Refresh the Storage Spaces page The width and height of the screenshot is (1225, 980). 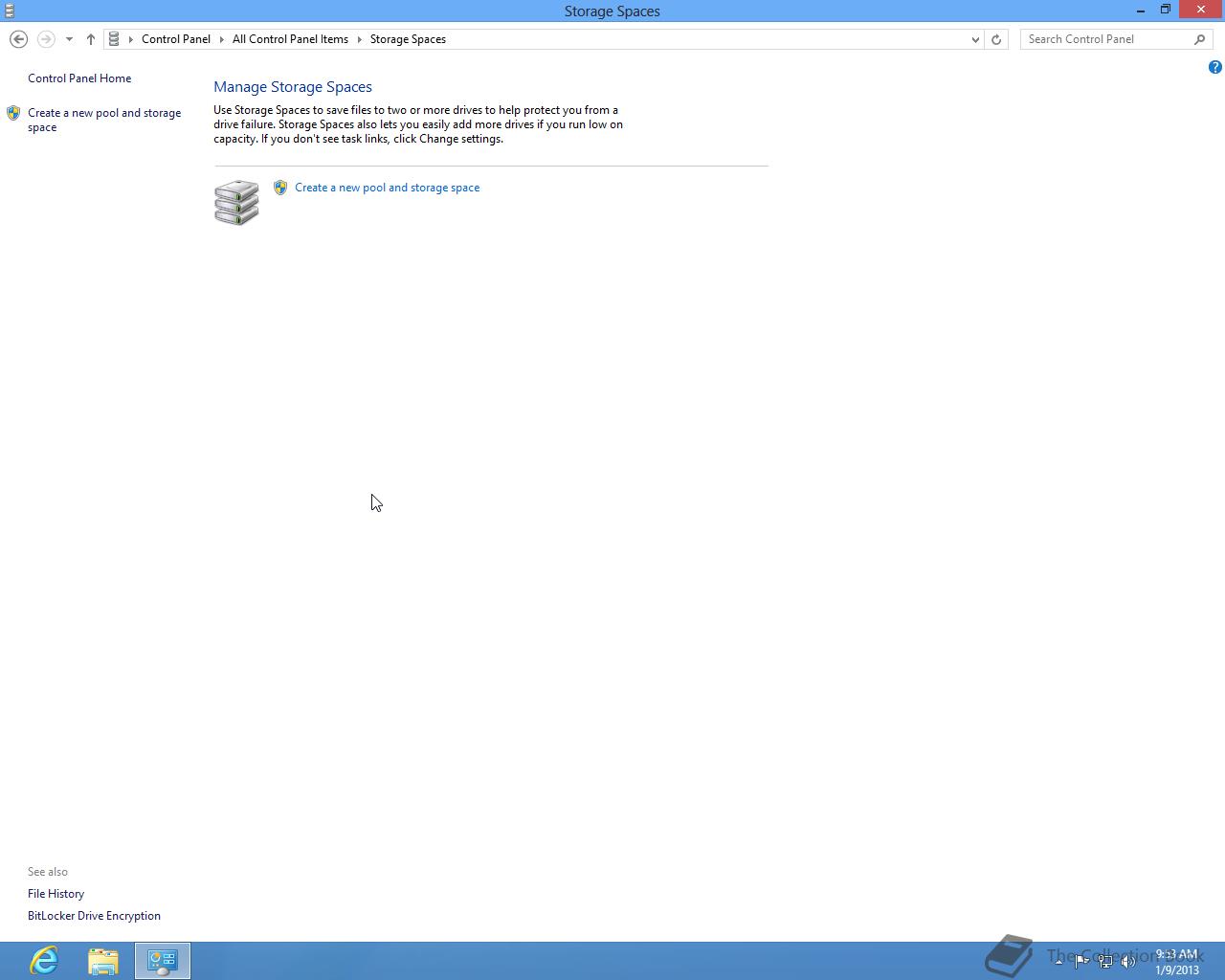coord(996,39)
